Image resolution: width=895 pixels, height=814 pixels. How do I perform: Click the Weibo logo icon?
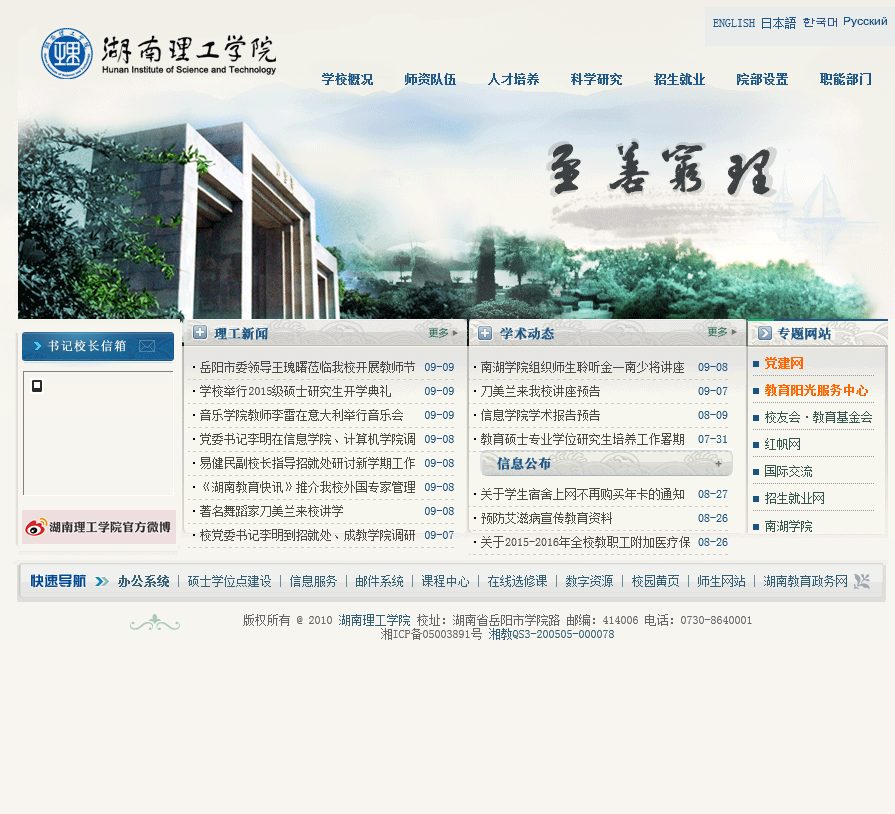[x=35, y=527]
